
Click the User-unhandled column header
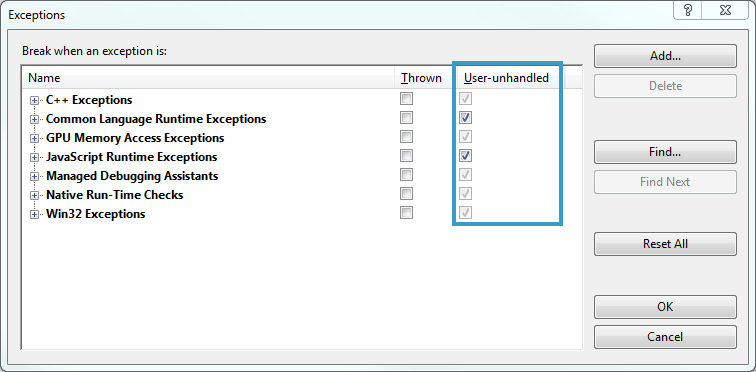pos(511,78)
